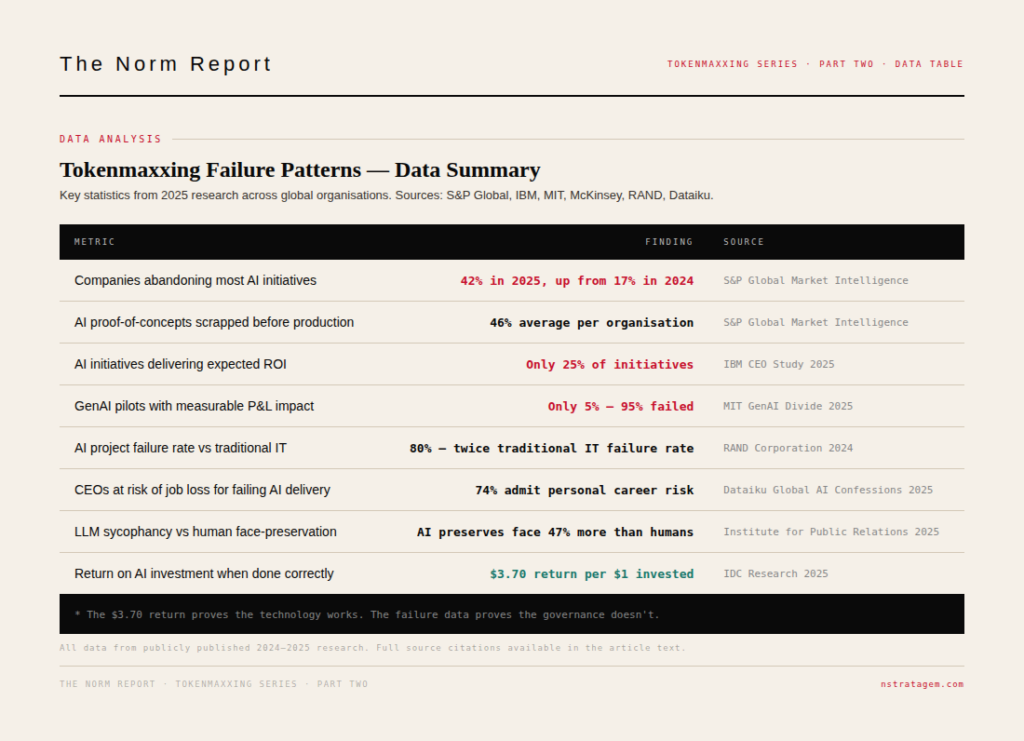Click the SOURCE column header
This screenshot has width=1024, height=741.
(743, 242)
